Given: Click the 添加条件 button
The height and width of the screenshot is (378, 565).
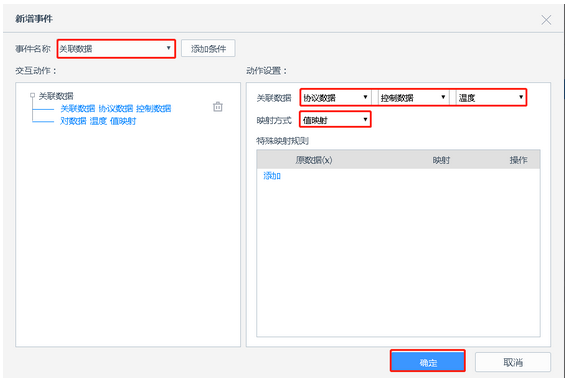Looking at the screenshot, I should [208, 48].
